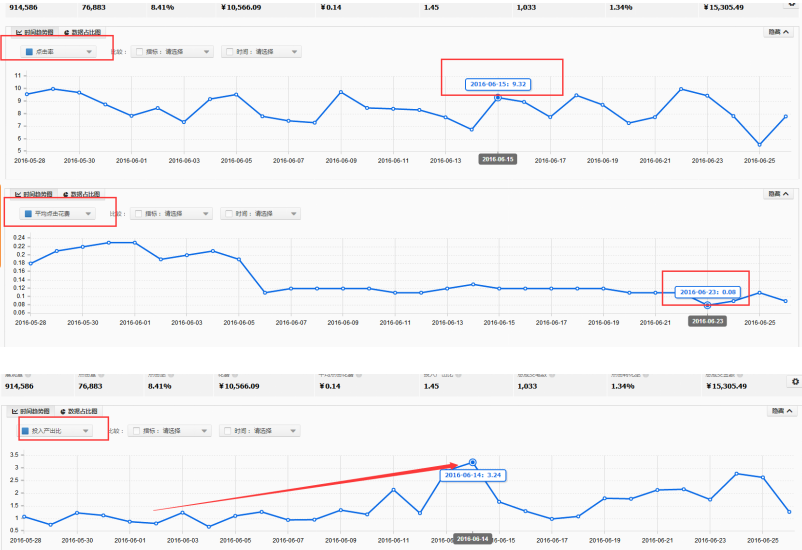The image size is (802, 550).
Task: Click the 隐藏 button on the top chart
Action: point(778,33)
